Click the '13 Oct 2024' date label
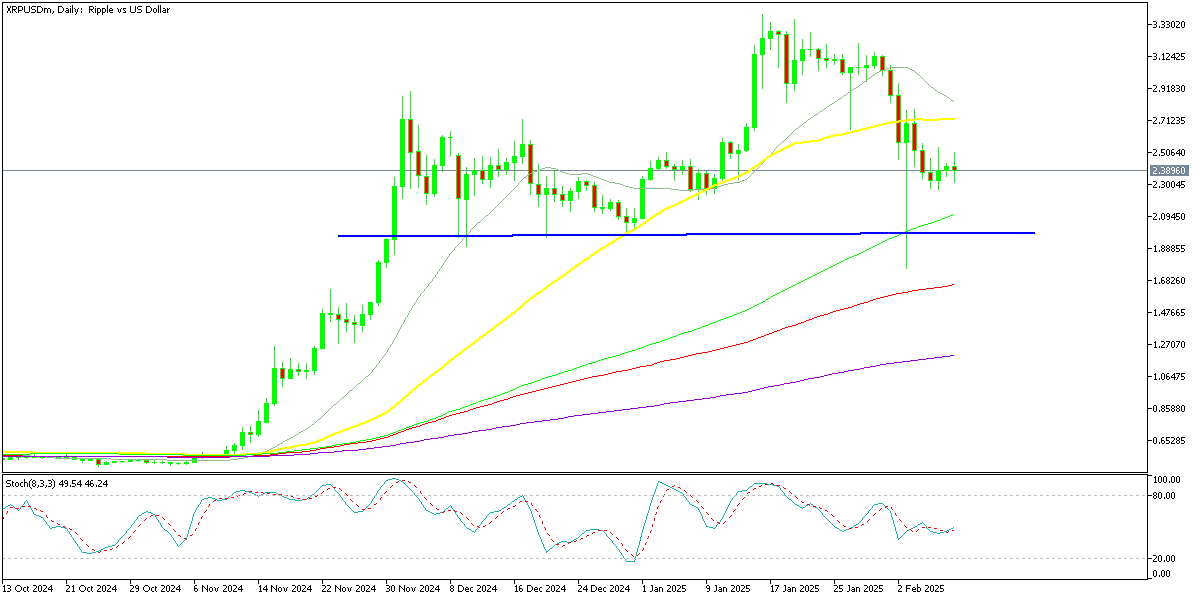 pos(28,590)
